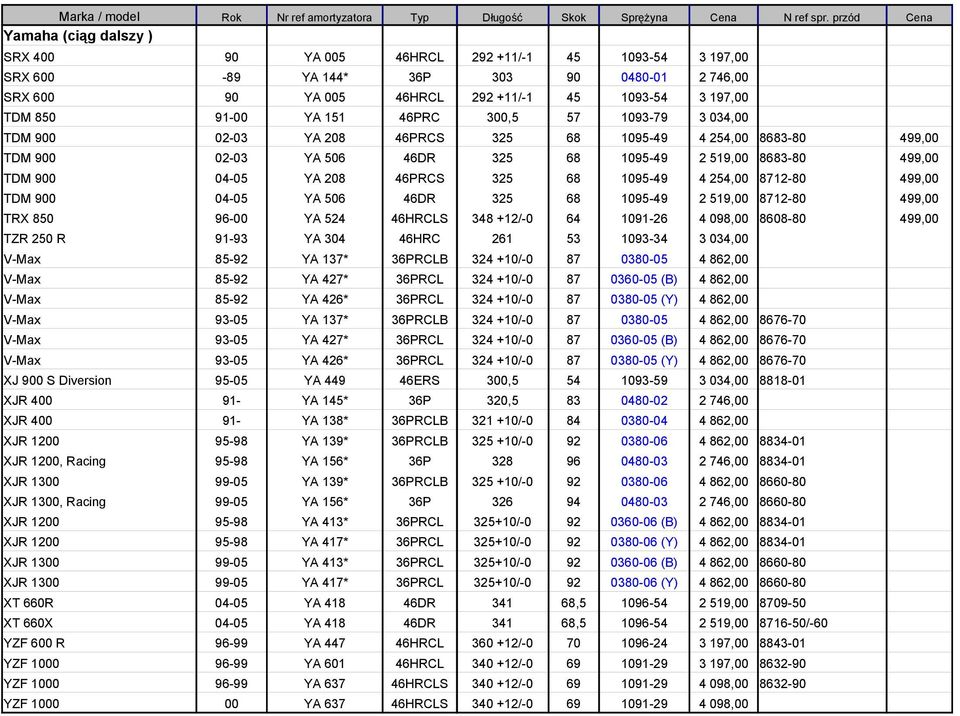The width and height of the screenshot is (960, 716).
Task: Click shock reference 'YA 144*'
Action: [x=324, y=77]
